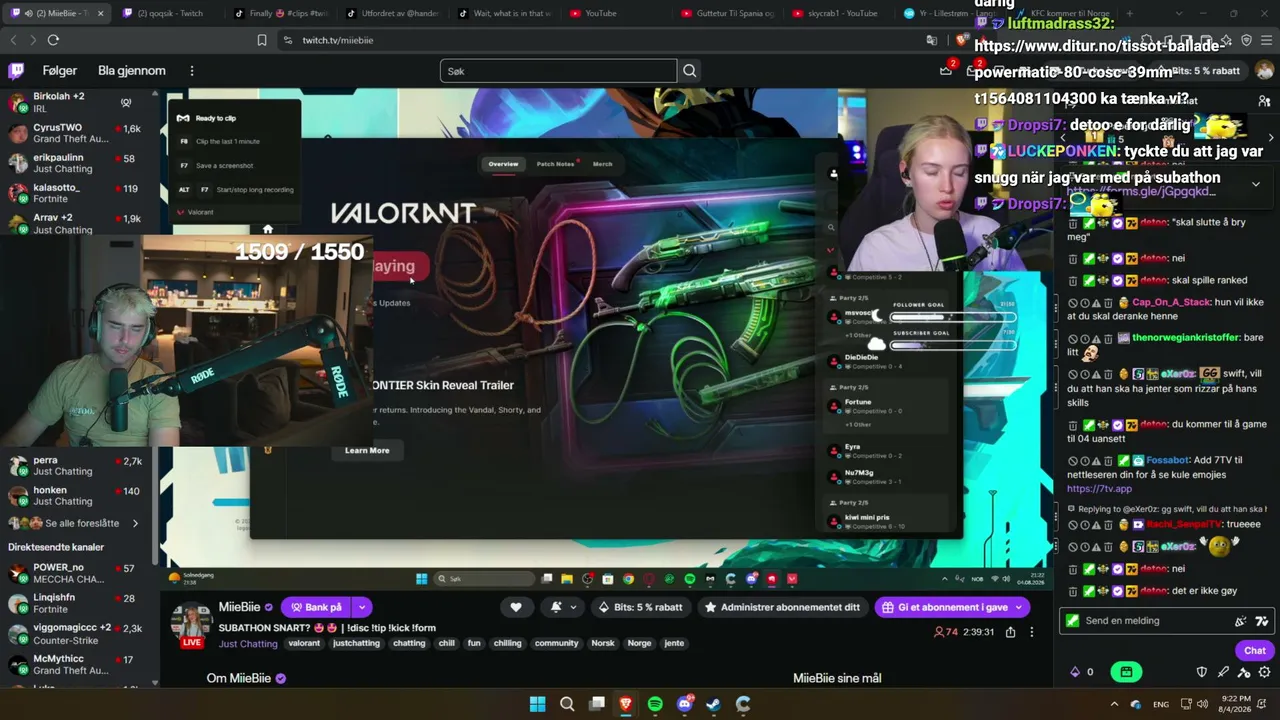This screenshot has height=720, width=1280.
Task: Open POWER_no channel in sidebar
Action: coord(78,573)
